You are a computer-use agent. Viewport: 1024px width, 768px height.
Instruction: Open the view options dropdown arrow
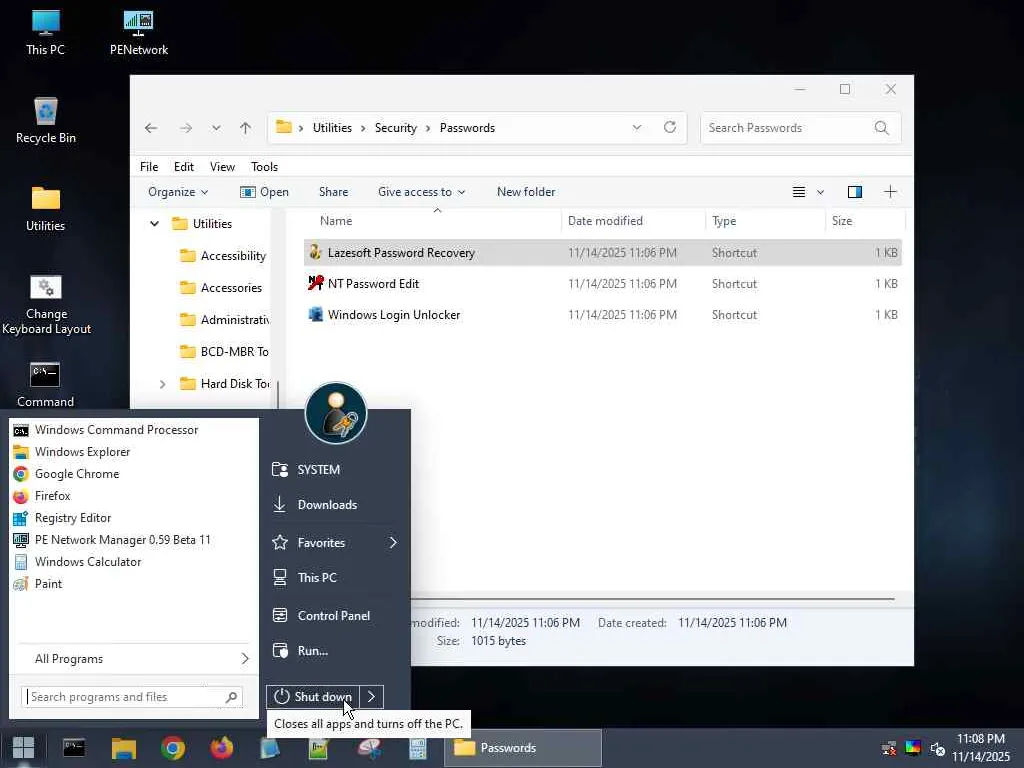[820, 192]
